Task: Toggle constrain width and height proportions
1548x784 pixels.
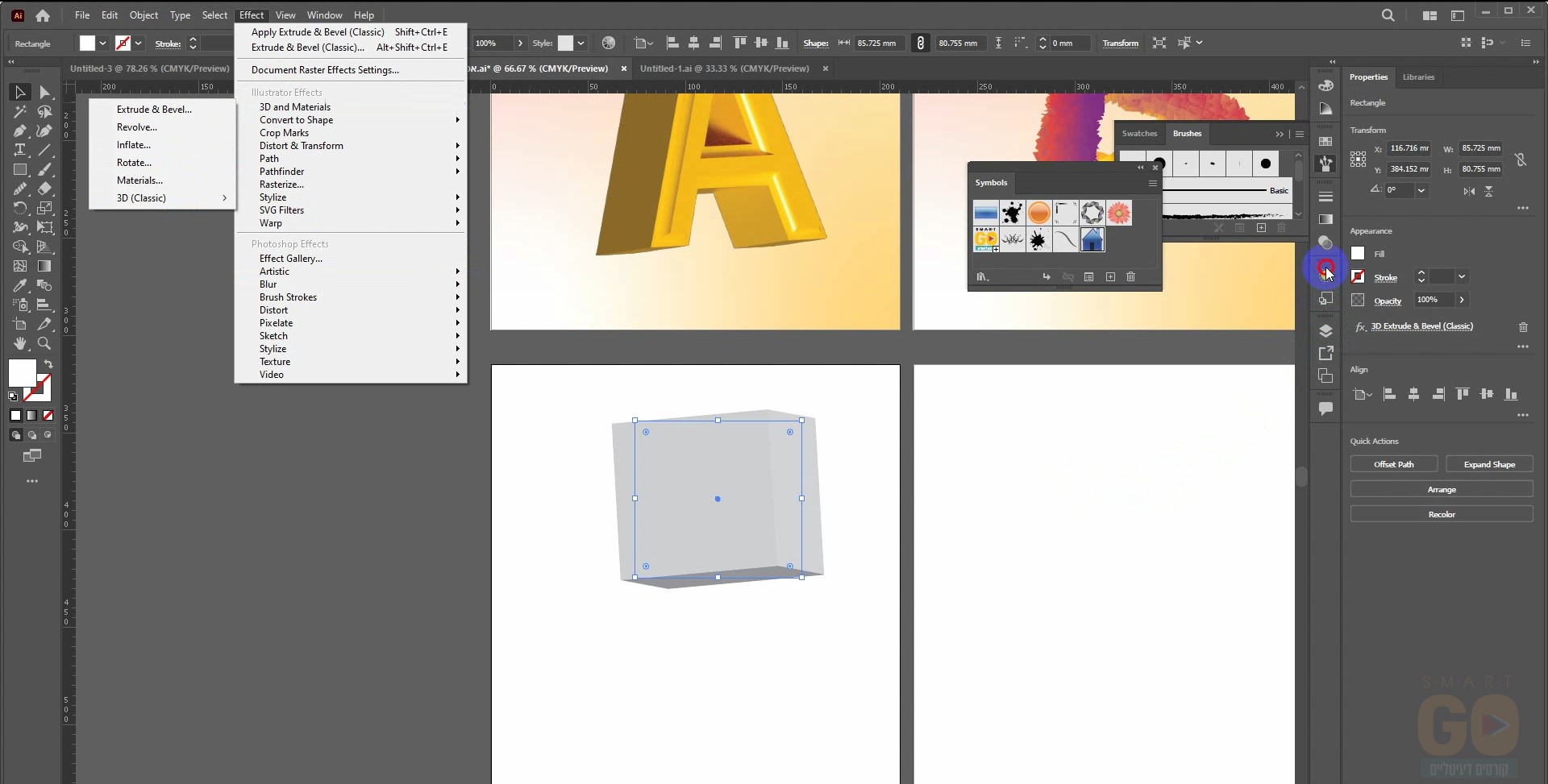Action: click(x=1521, y=160)
